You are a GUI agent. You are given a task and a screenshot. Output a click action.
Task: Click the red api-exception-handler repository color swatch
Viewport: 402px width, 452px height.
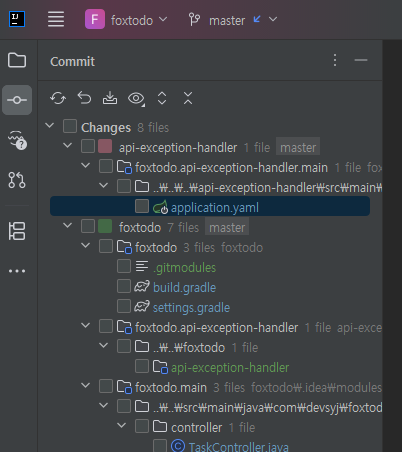point(105,147)
